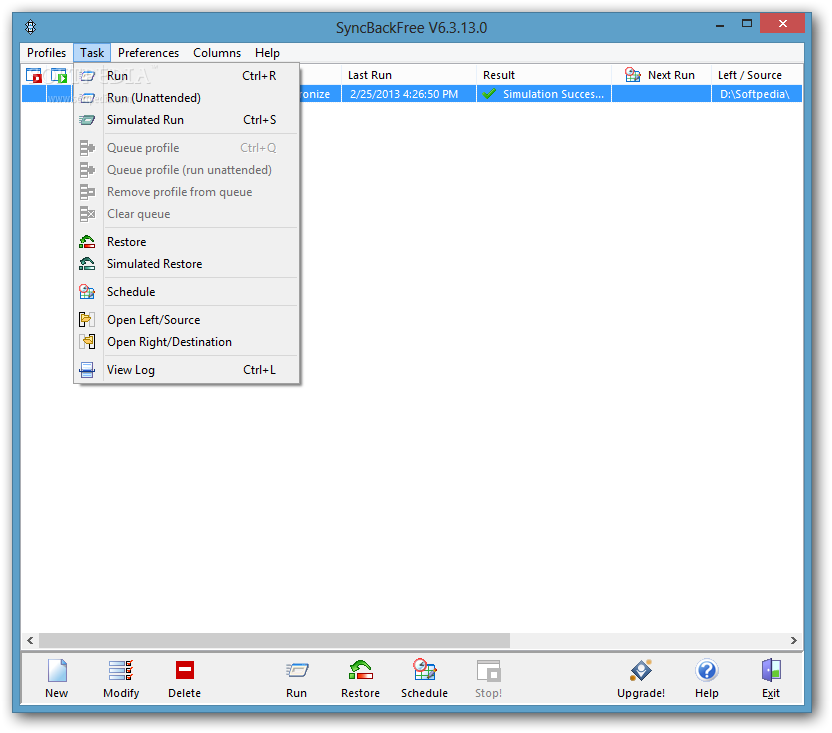
Task: Choose Schedule from the Task menu
Action: coord(187,292)
